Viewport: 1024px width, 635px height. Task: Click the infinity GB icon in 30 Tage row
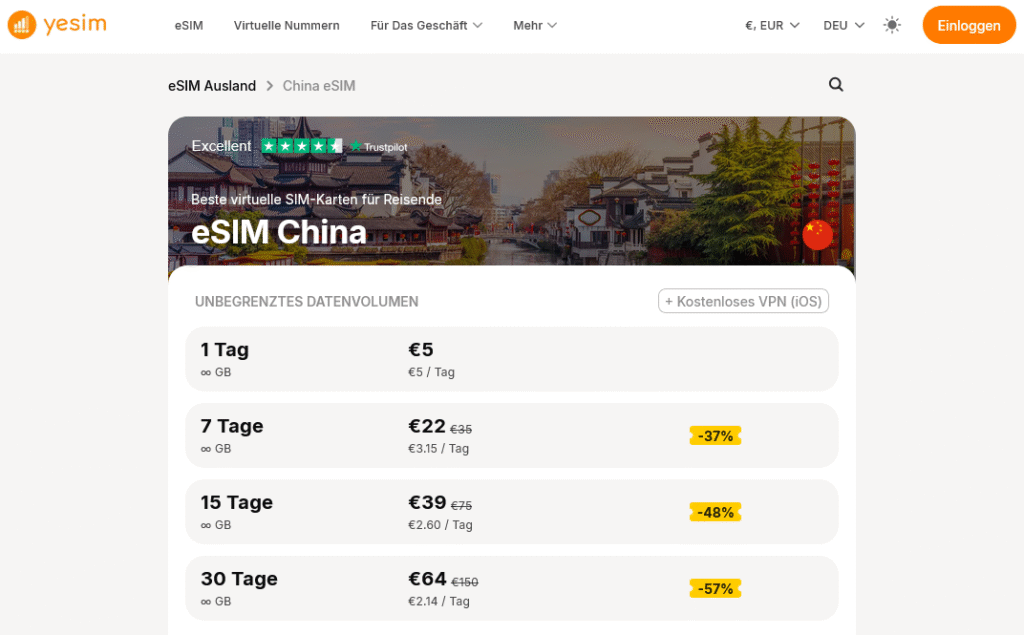pos(205,601)
